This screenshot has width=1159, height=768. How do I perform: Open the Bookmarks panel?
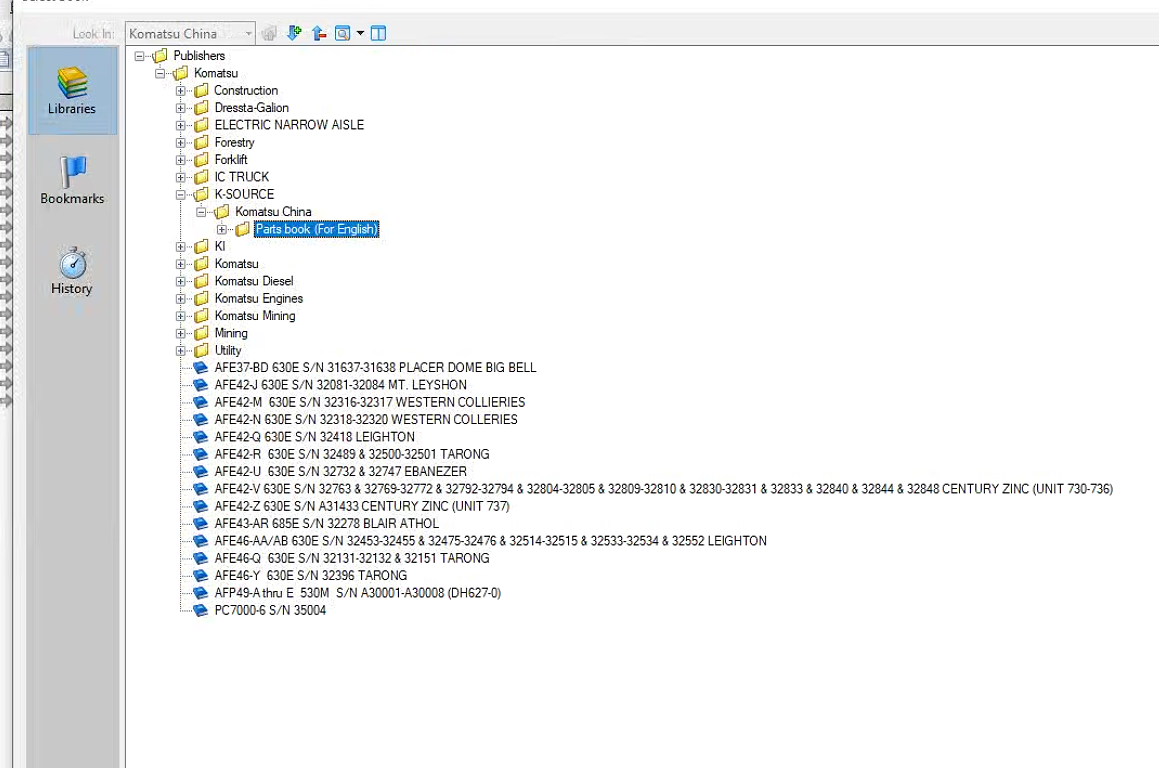click(x=72, y=180)
